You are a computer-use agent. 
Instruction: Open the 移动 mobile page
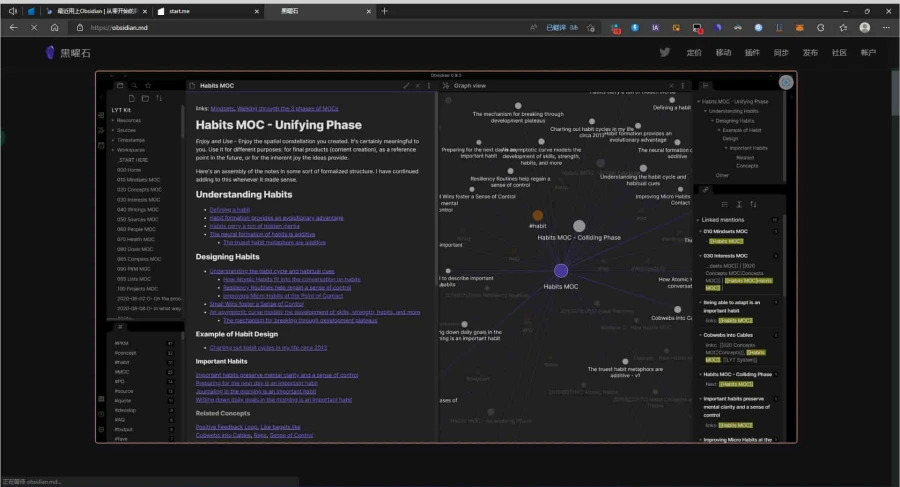723,52
